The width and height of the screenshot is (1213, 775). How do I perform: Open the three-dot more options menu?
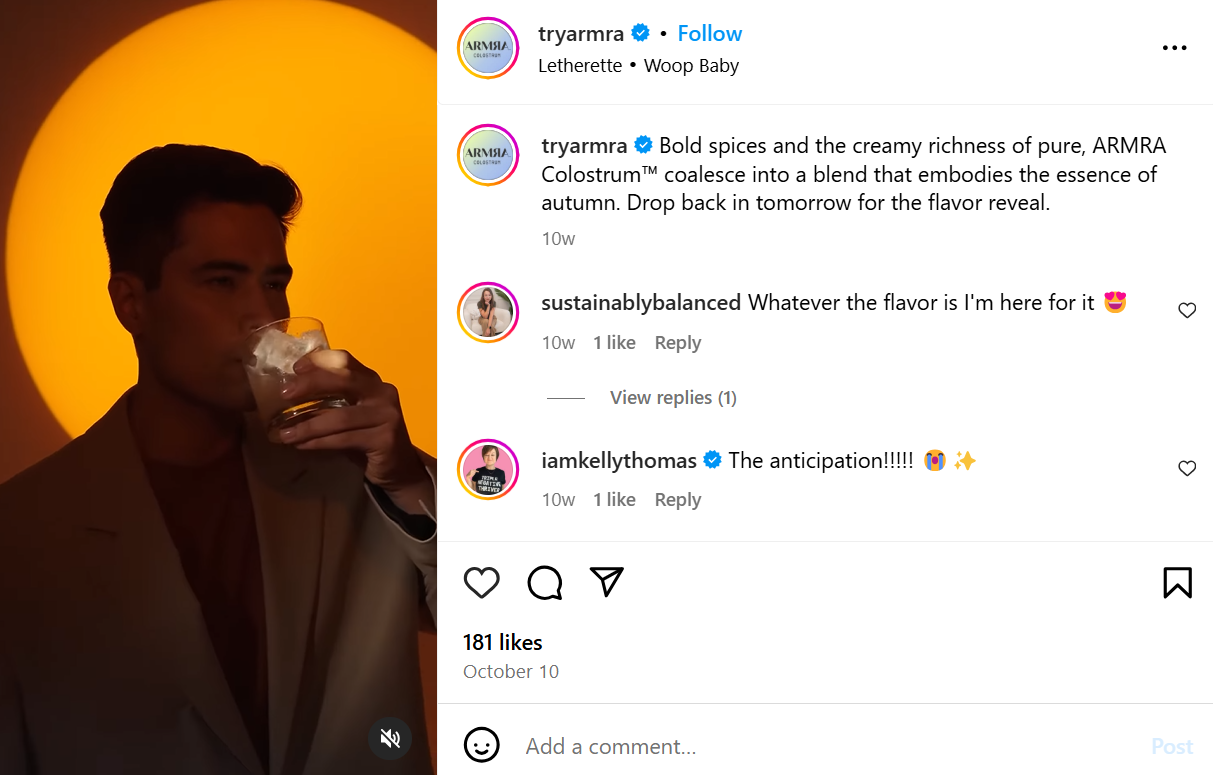[1174, 48]
